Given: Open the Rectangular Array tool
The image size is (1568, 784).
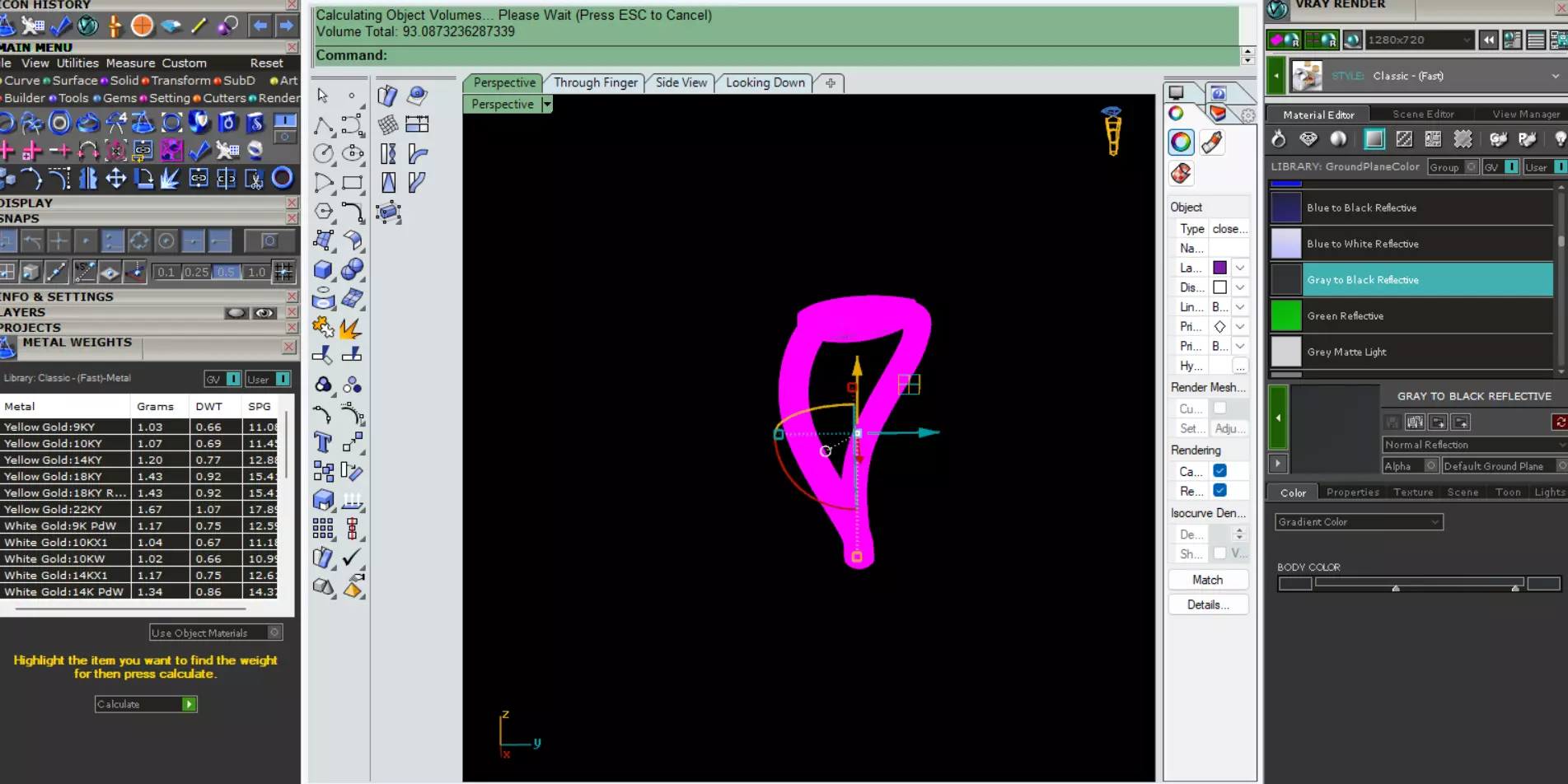Looking at the screenshot, I should coord(323,528).
